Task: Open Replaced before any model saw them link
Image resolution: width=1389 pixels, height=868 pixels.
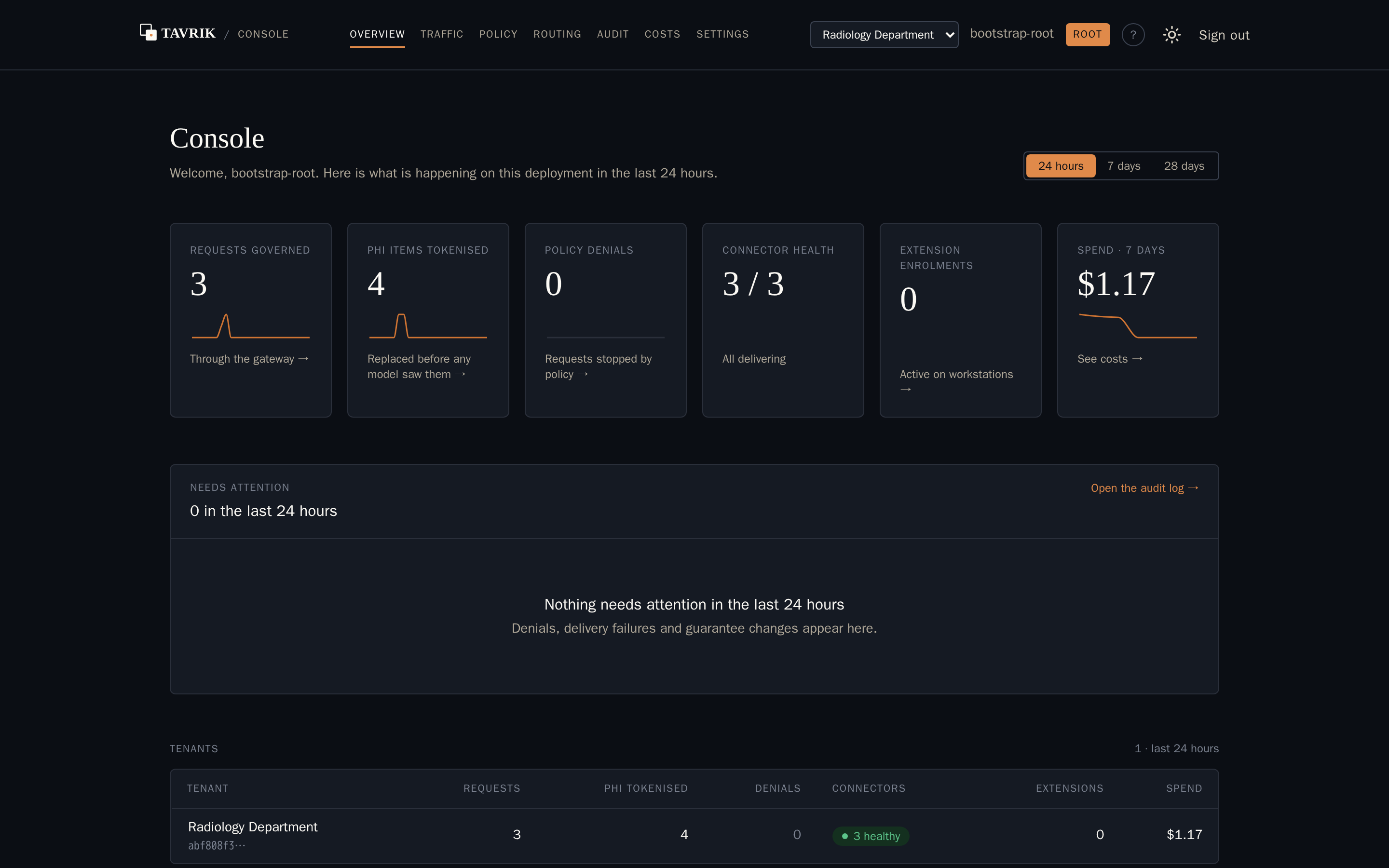Action: [419, 366]
